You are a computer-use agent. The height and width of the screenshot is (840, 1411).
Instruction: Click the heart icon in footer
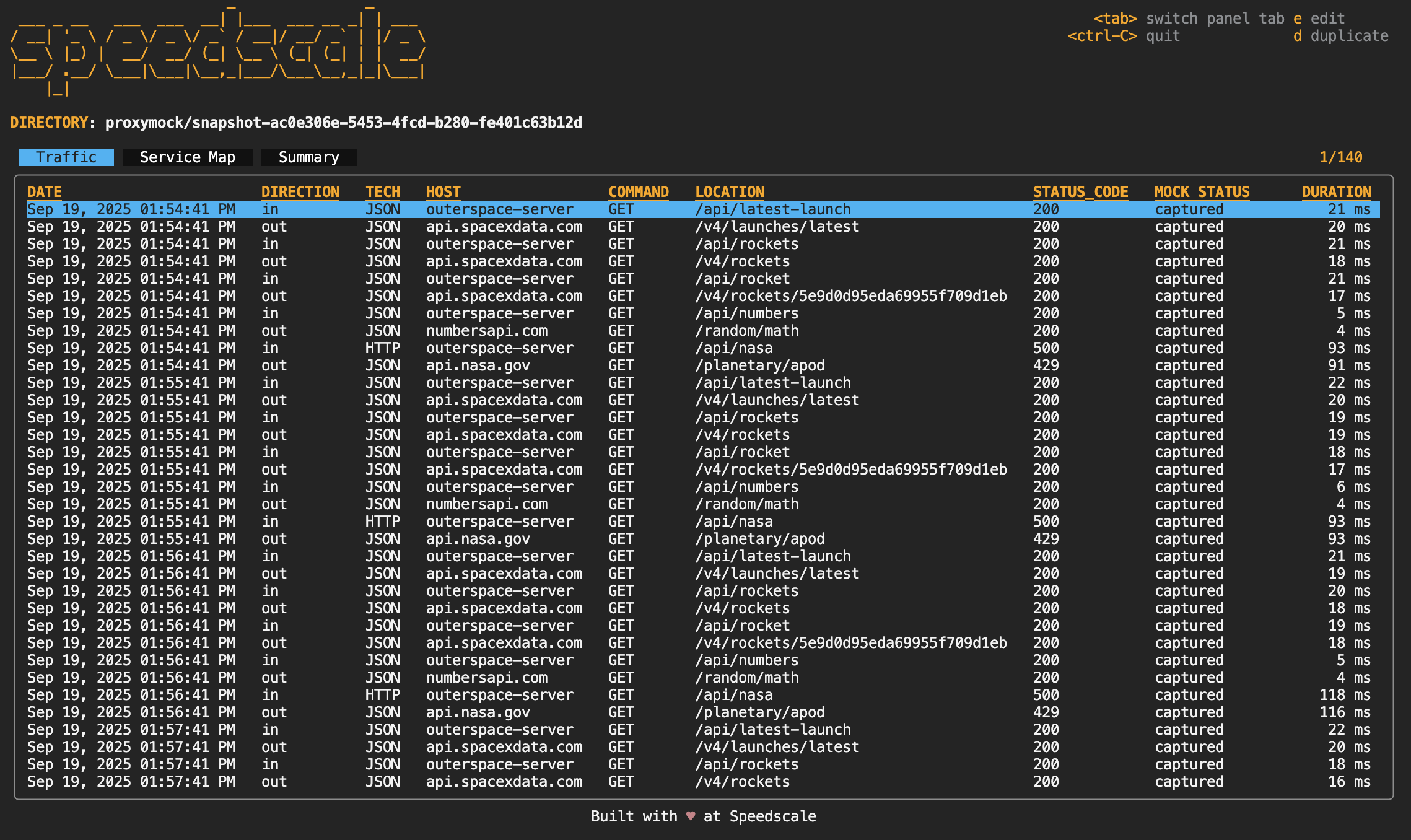[691, 816]
